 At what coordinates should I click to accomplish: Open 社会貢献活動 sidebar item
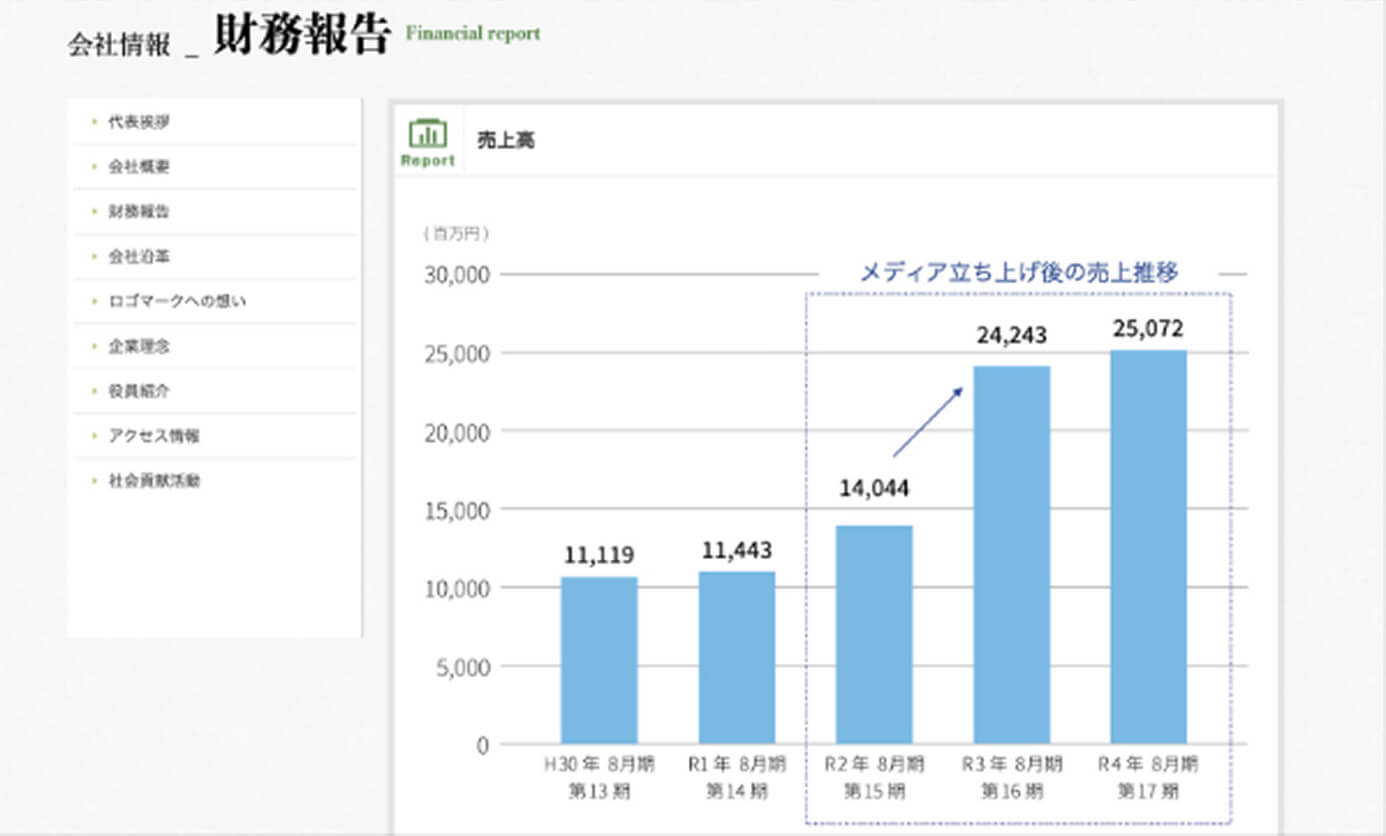[x=154, y=481]
